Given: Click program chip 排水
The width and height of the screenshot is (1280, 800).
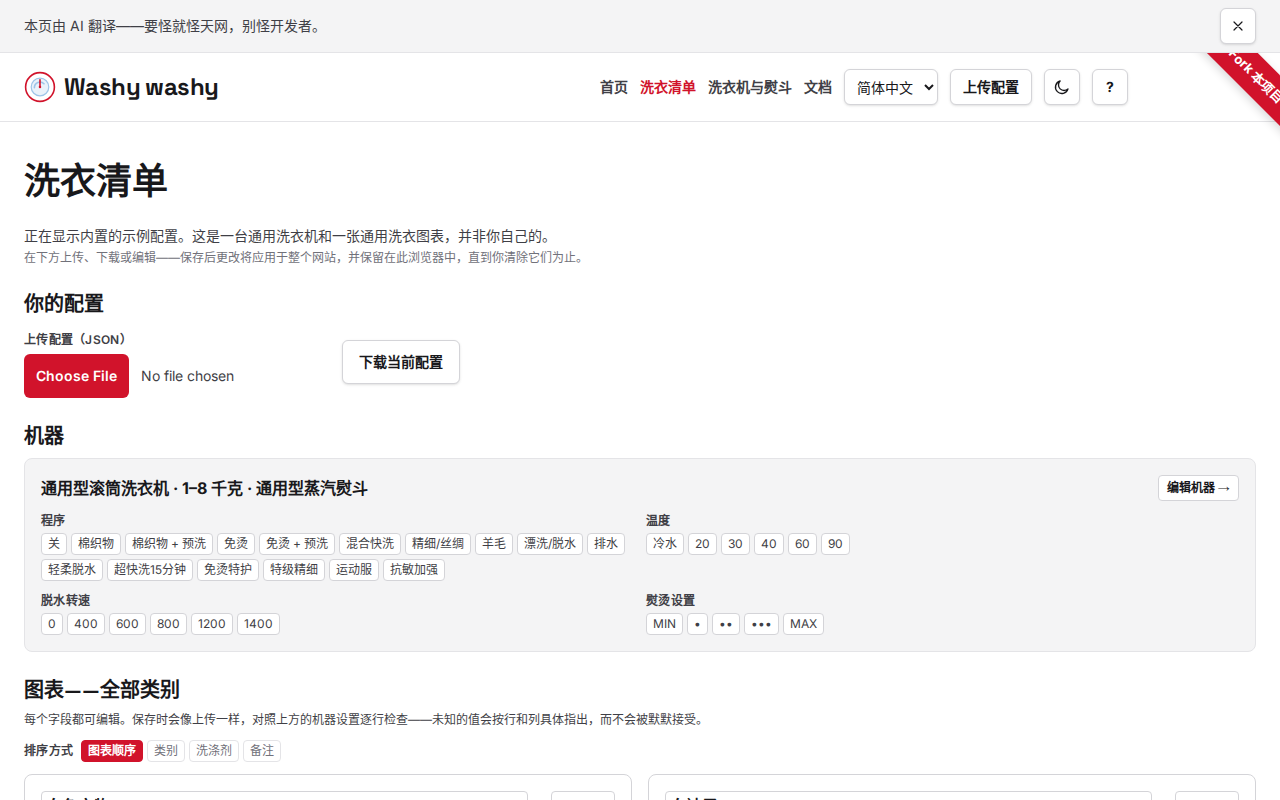Looking at the screenshot, I should (x=606, y=544).
